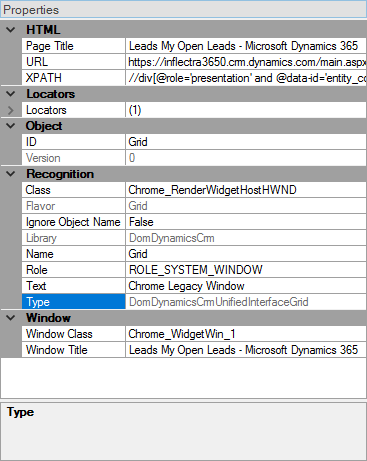Edit the Page Title value field
367x461 pixels.
tap(246, 46)
